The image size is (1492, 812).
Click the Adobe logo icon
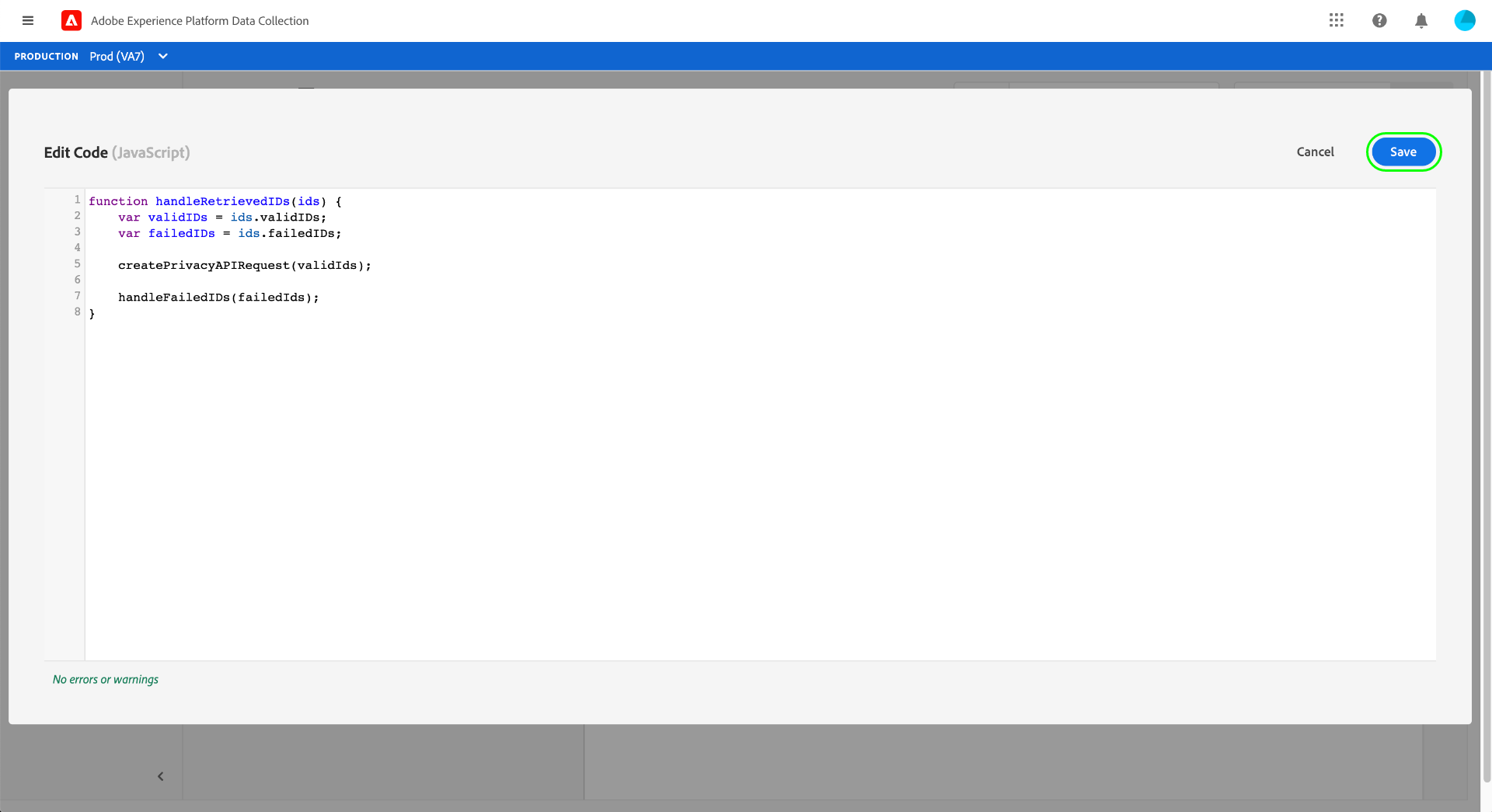pyautogui.click(x=71, y=21)
